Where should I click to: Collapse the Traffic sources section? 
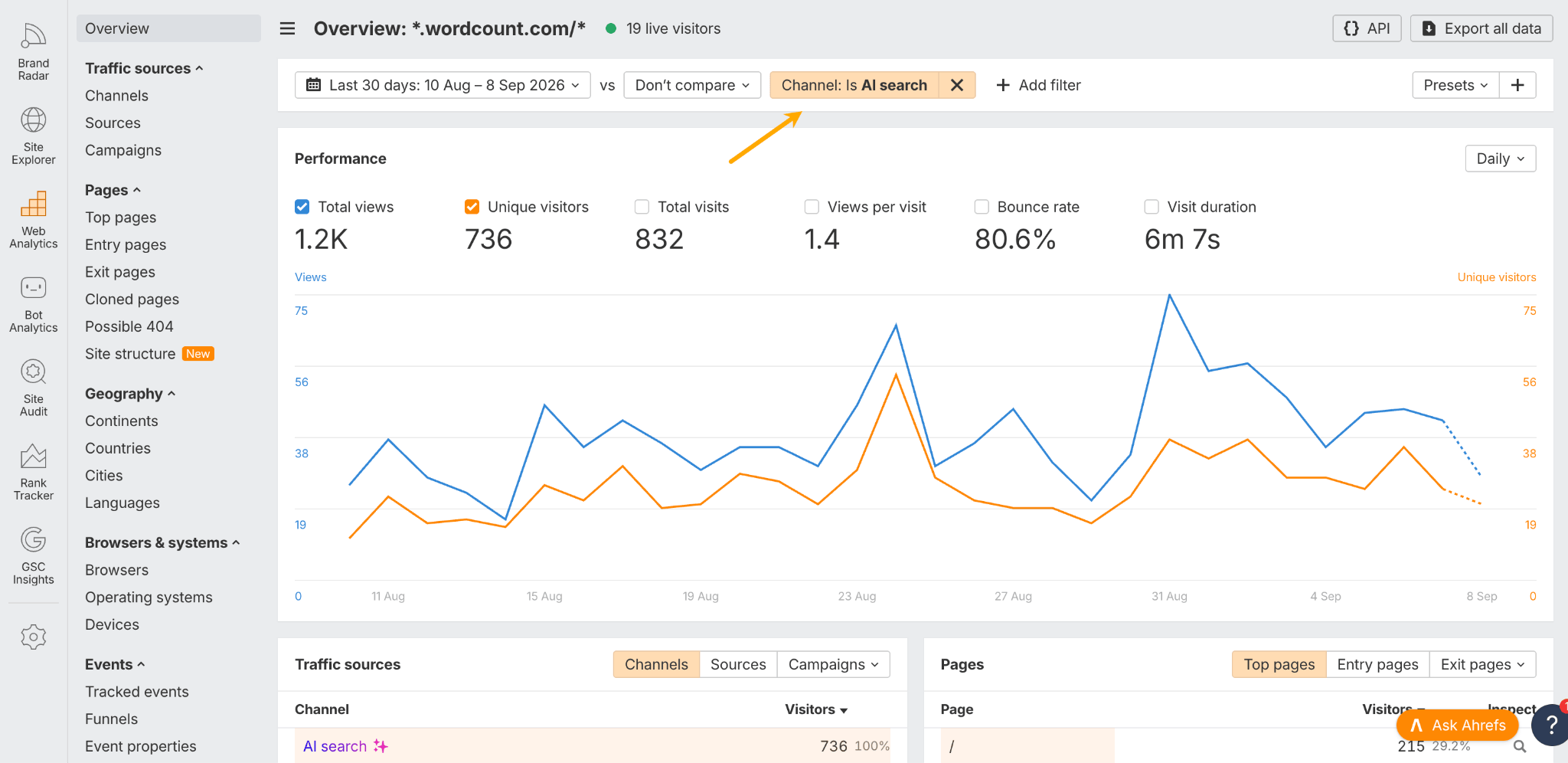pyautogui.click(x=144, y=68)
